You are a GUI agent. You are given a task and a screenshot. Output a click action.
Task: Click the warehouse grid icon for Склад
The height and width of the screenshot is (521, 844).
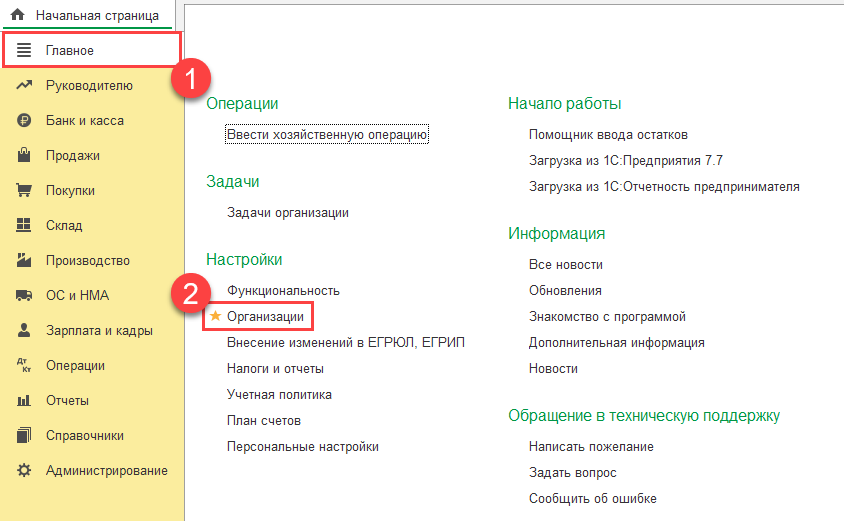(x=24, y=226)
